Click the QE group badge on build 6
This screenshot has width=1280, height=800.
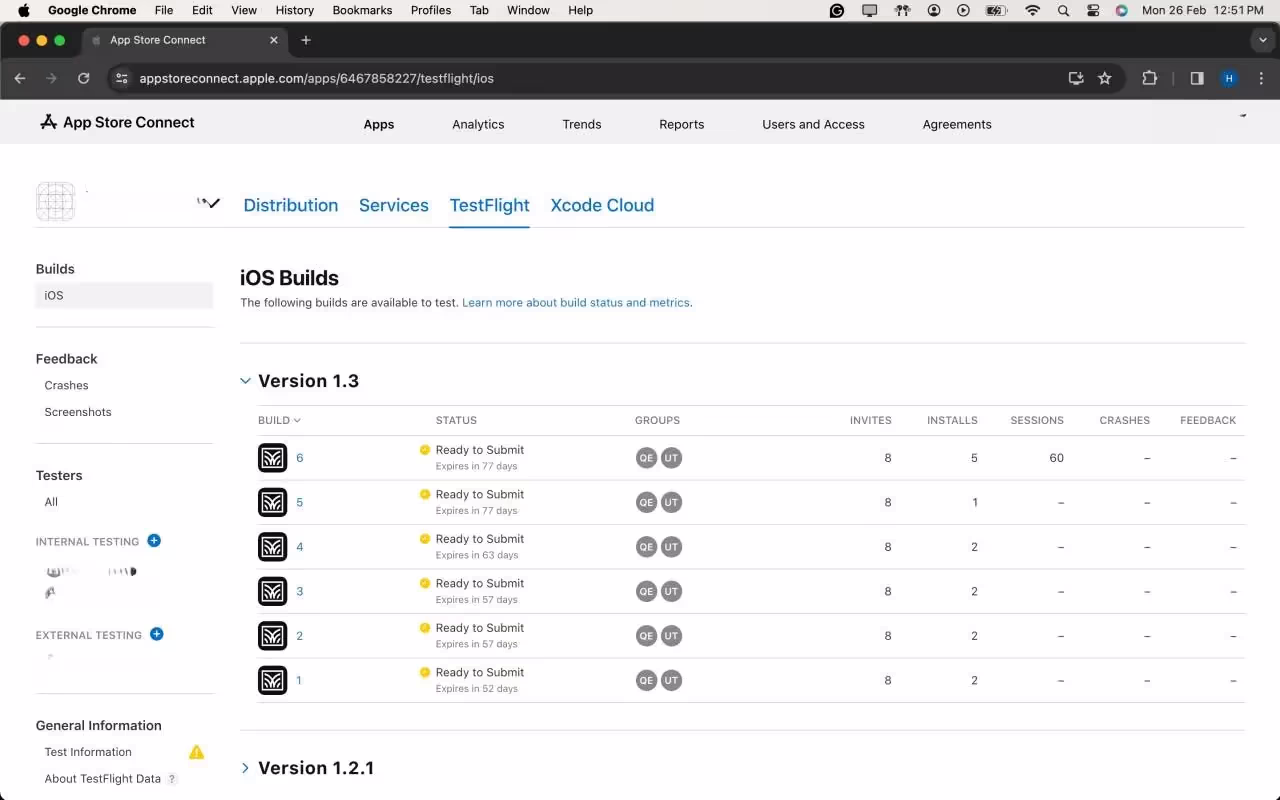pos(646,458)
